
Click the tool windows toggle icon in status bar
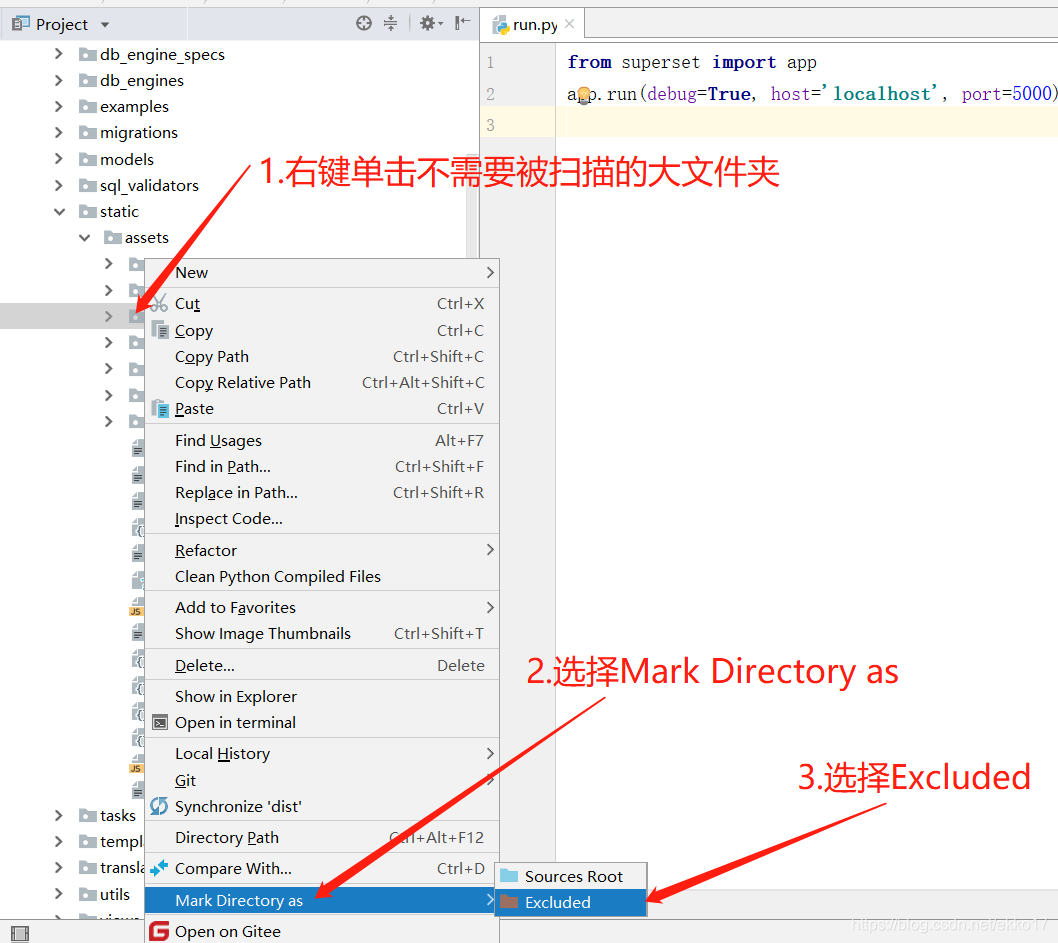(x=20, y=934)
